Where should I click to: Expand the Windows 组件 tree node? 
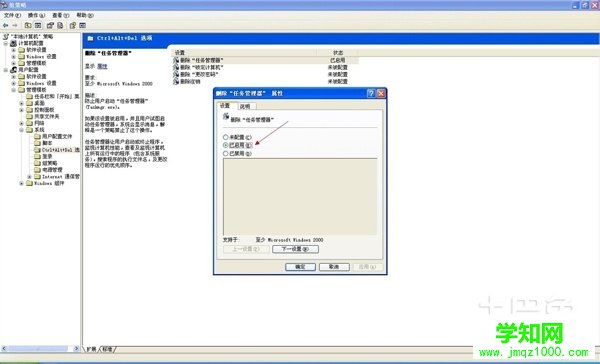point(21,183)
